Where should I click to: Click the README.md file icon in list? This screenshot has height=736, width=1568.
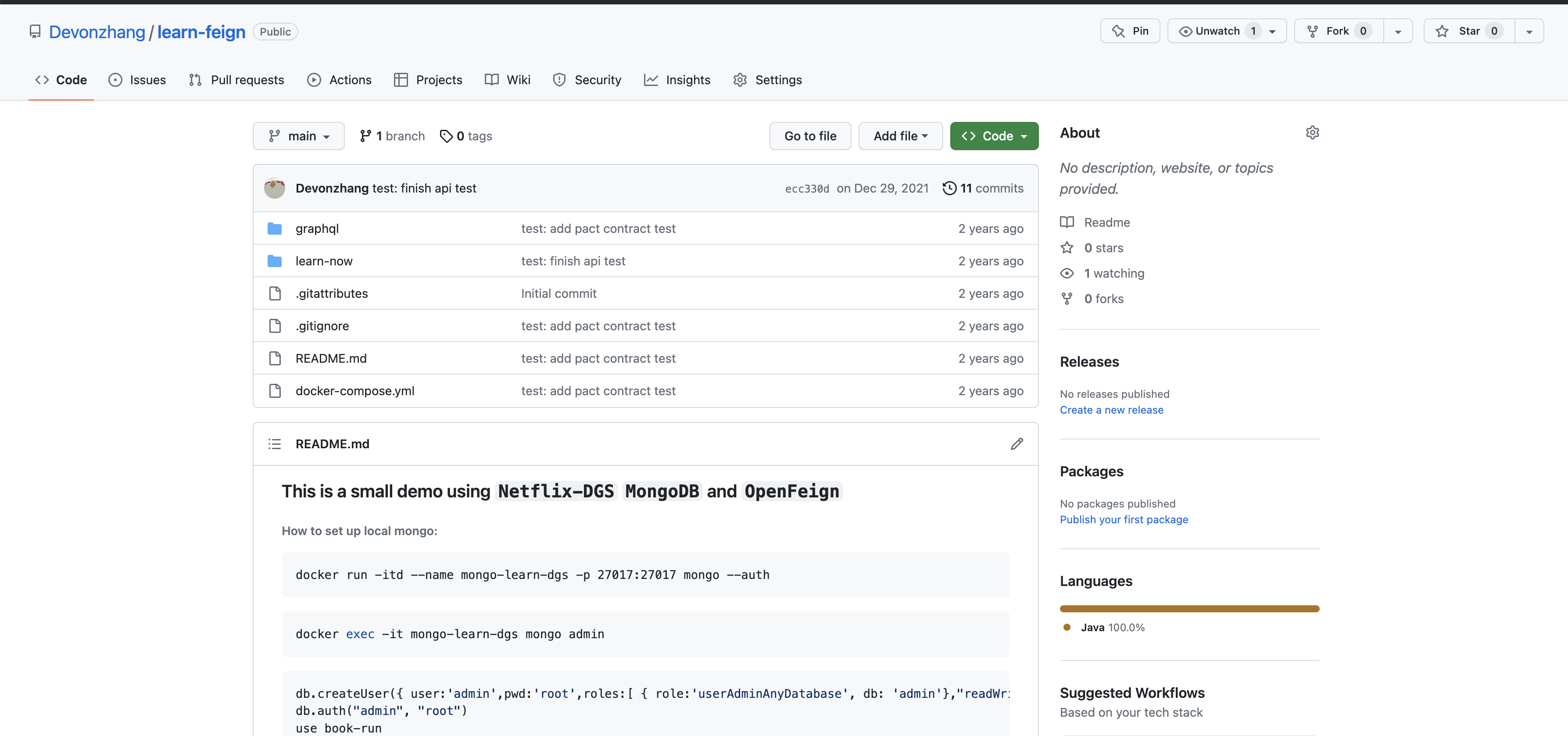point(275,358)
